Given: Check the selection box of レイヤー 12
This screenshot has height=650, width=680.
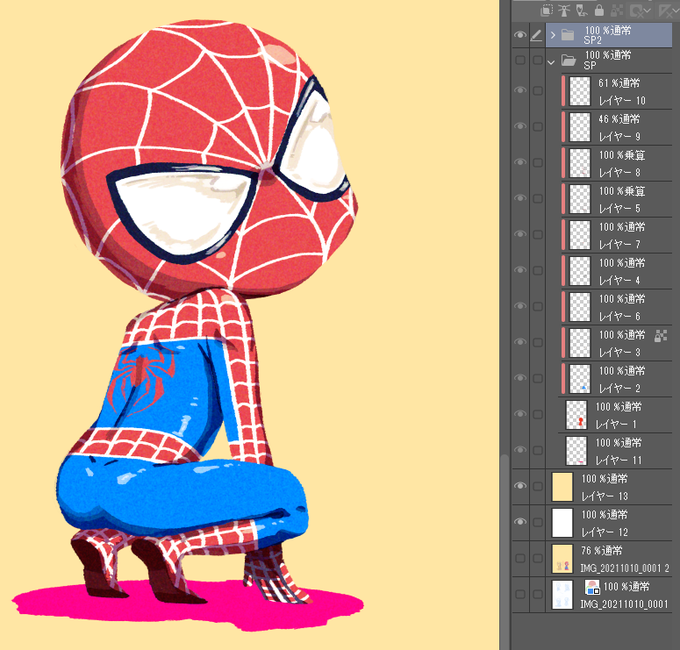Looking at the screenshot, I should [x=538, y=523].
